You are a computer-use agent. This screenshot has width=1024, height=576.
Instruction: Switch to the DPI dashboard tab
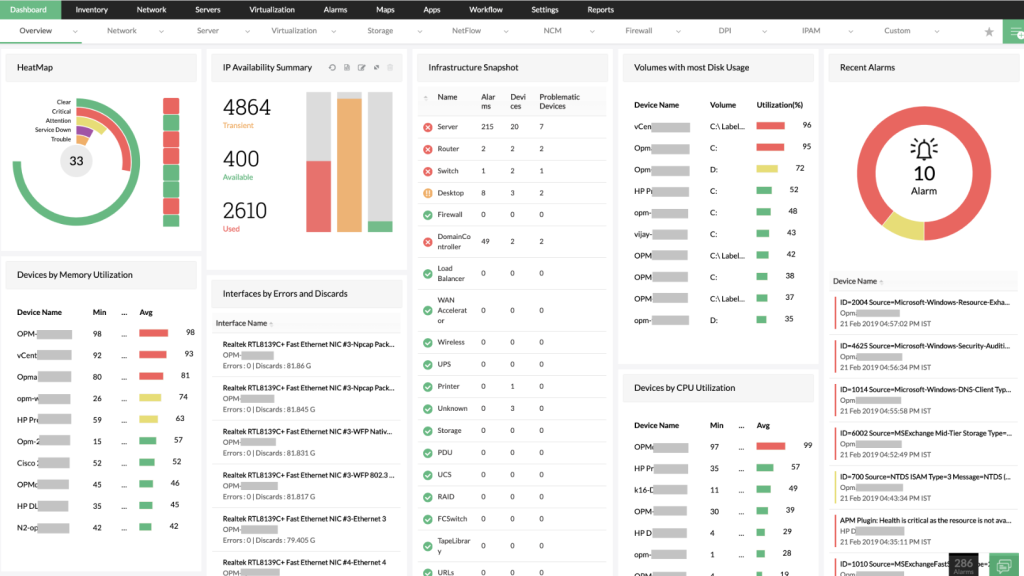(725, 31)
